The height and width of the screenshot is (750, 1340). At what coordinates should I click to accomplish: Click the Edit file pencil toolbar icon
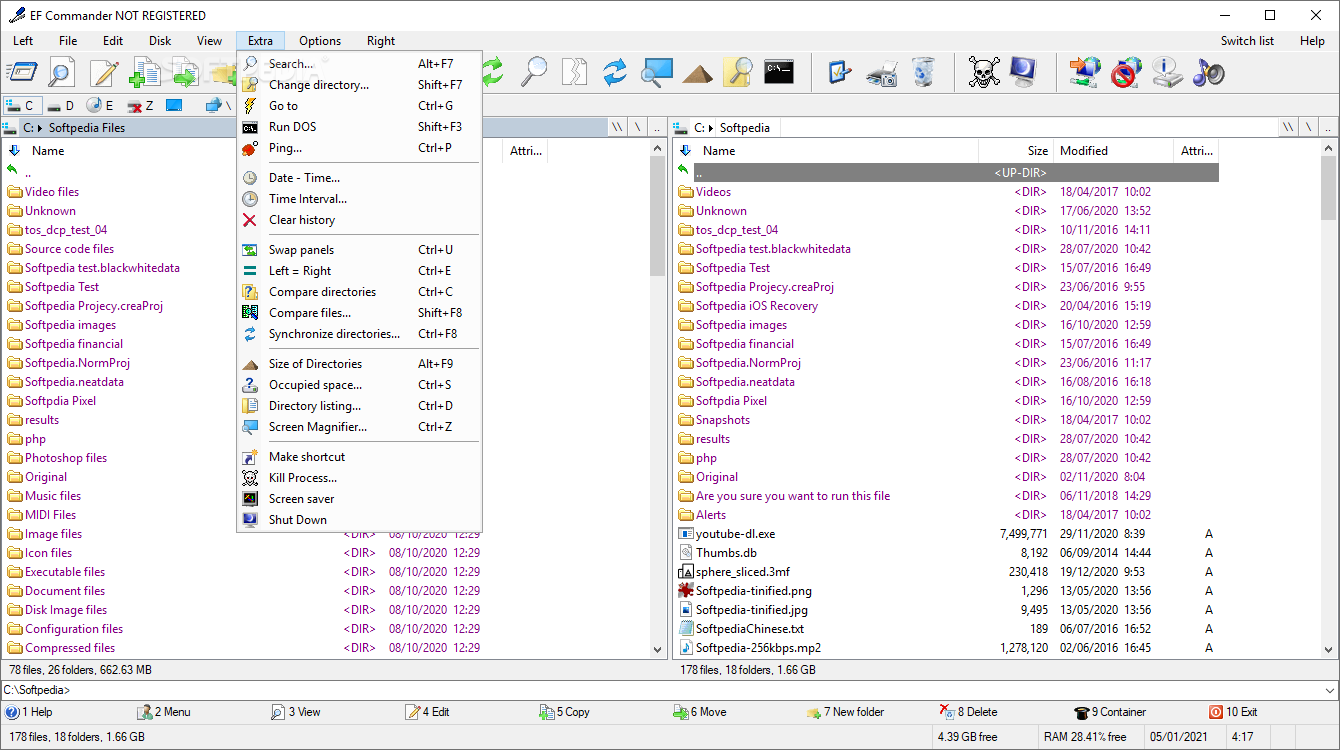coord(104,72)
